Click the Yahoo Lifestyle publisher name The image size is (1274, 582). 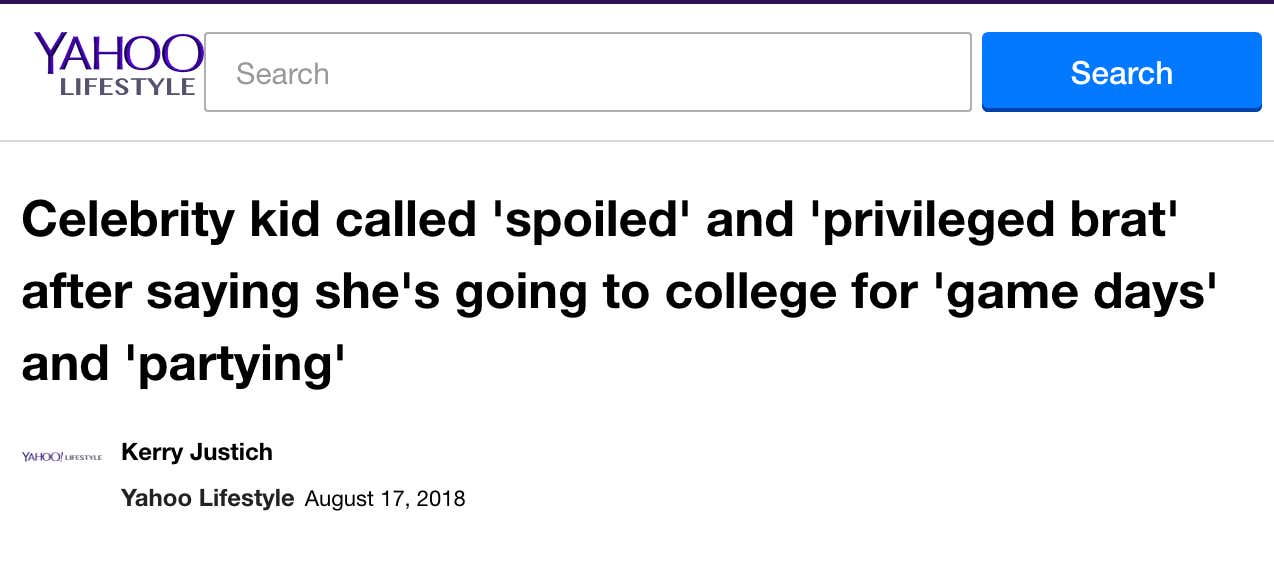pos(207,498)
